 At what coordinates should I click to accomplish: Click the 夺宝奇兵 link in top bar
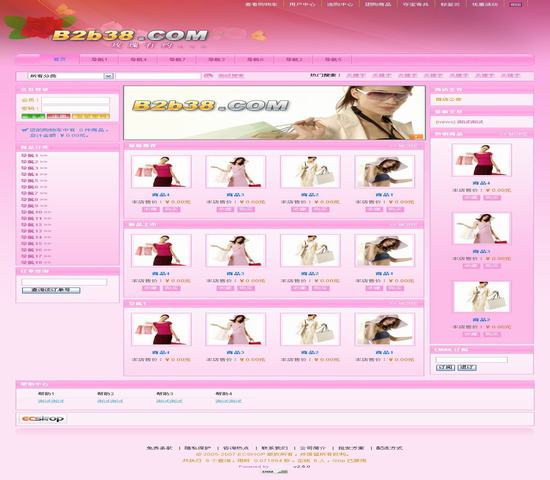(416, 5)
